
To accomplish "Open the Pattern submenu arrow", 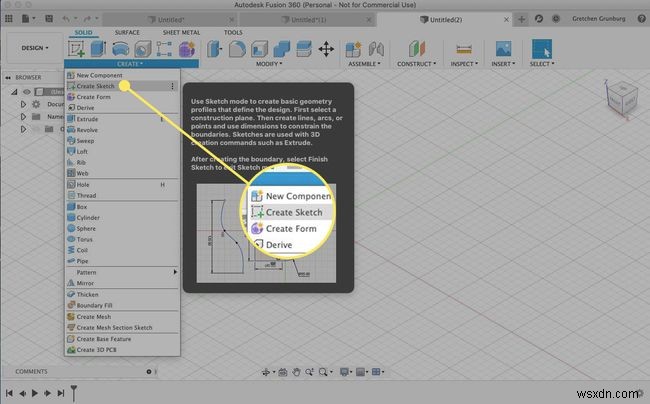I will (x=175, y=272).
